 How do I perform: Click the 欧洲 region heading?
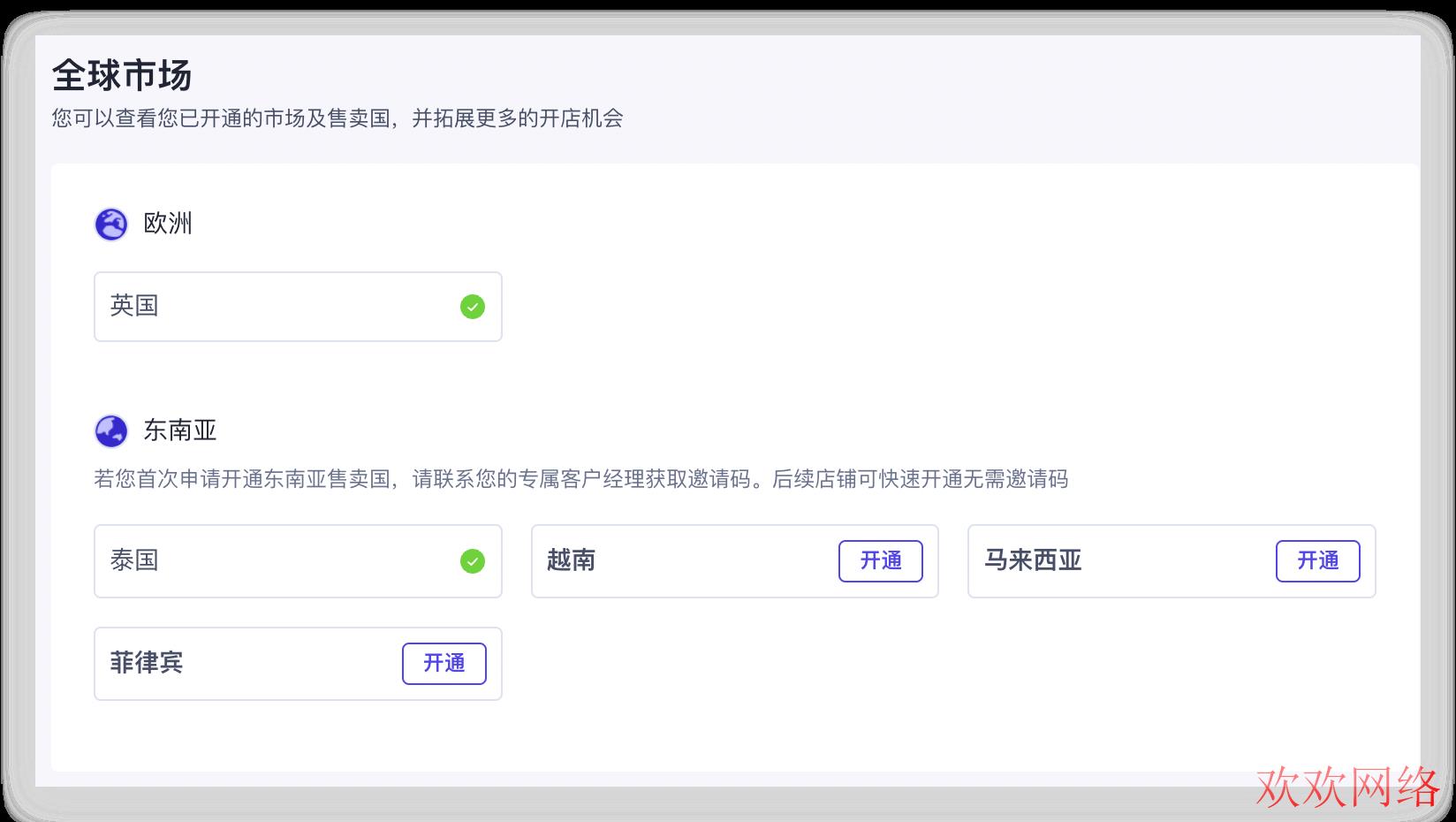(168, 224)
